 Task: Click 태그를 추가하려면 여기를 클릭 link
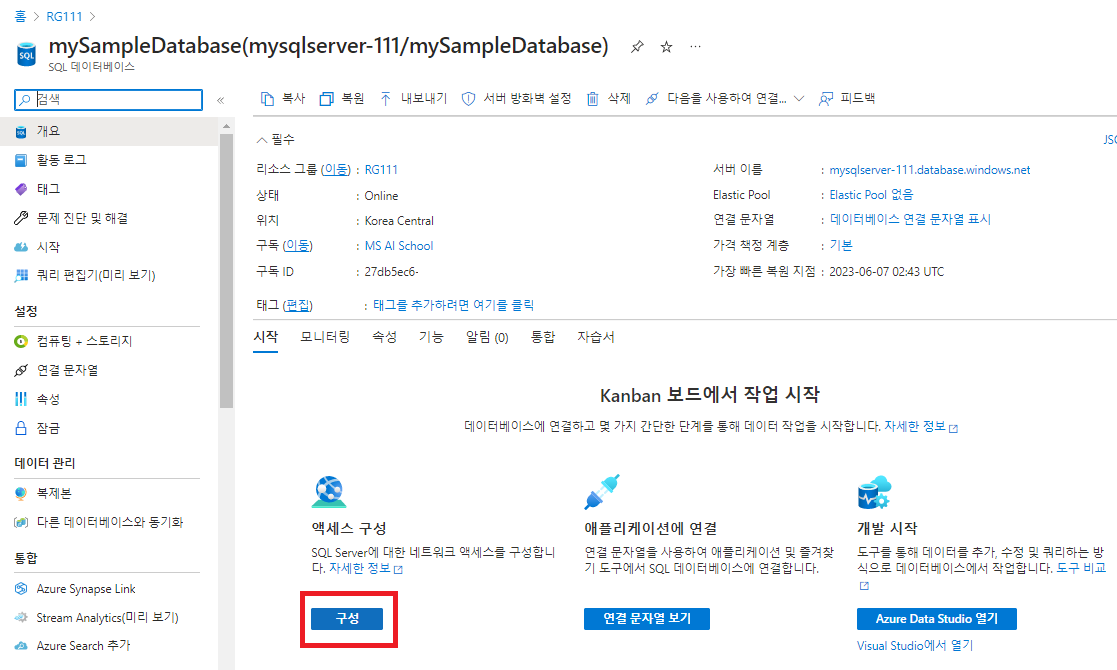[x=453, y=305]
